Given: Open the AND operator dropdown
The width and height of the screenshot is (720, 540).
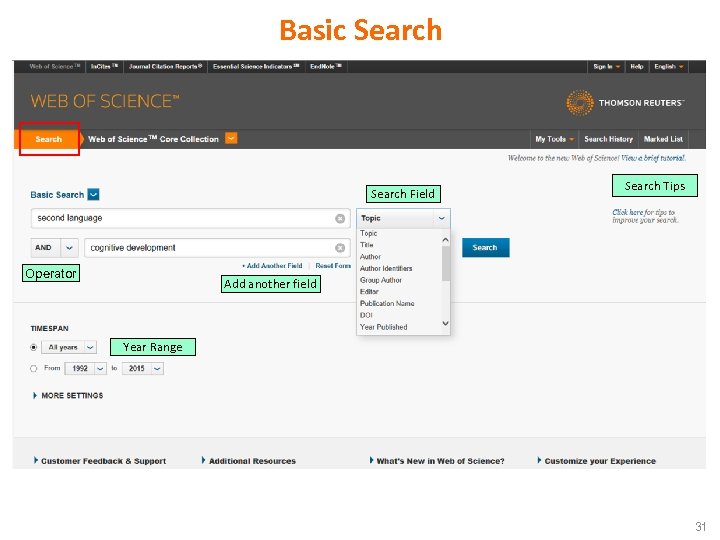Looking at the screenshot, I should pos(55,248).
